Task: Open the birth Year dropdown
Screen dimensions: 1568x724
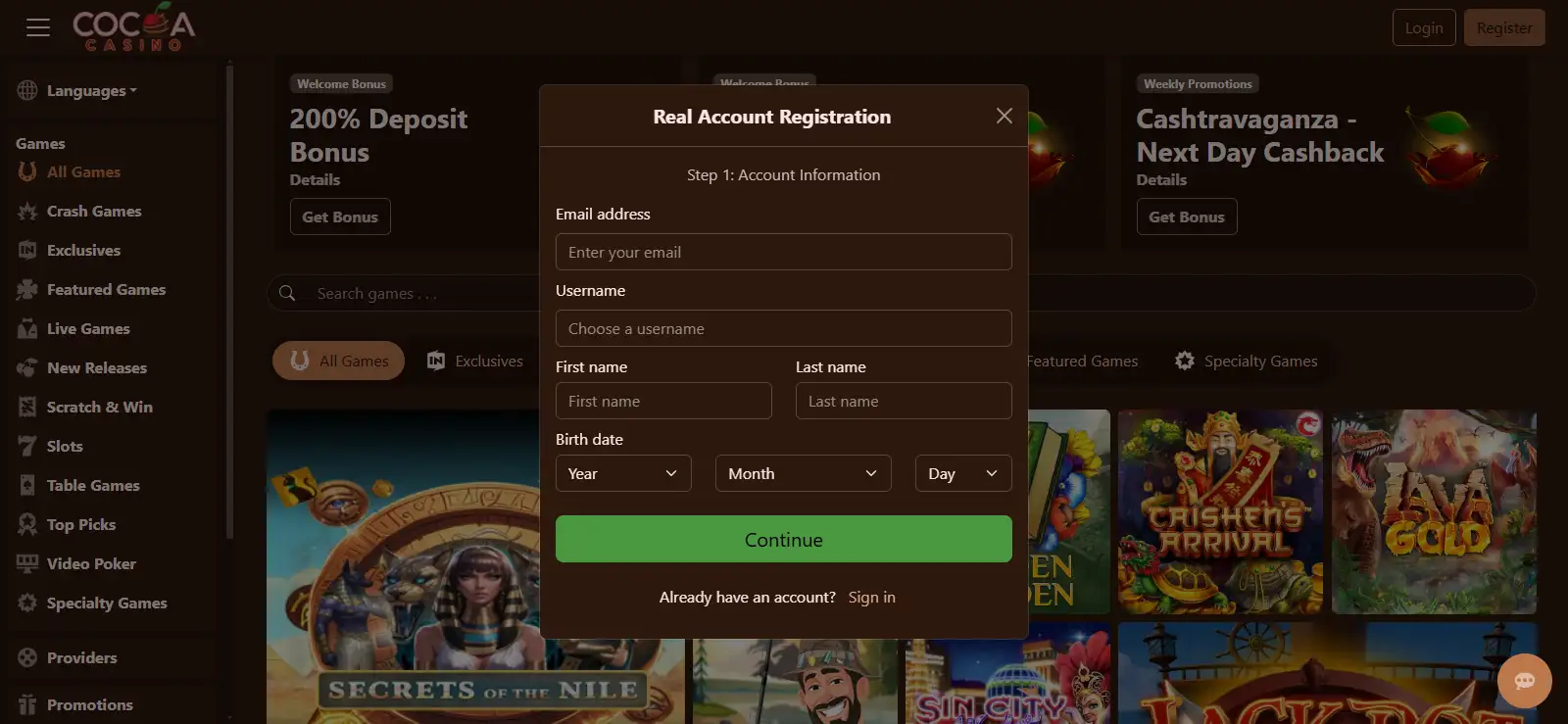Action: [623, 473]
